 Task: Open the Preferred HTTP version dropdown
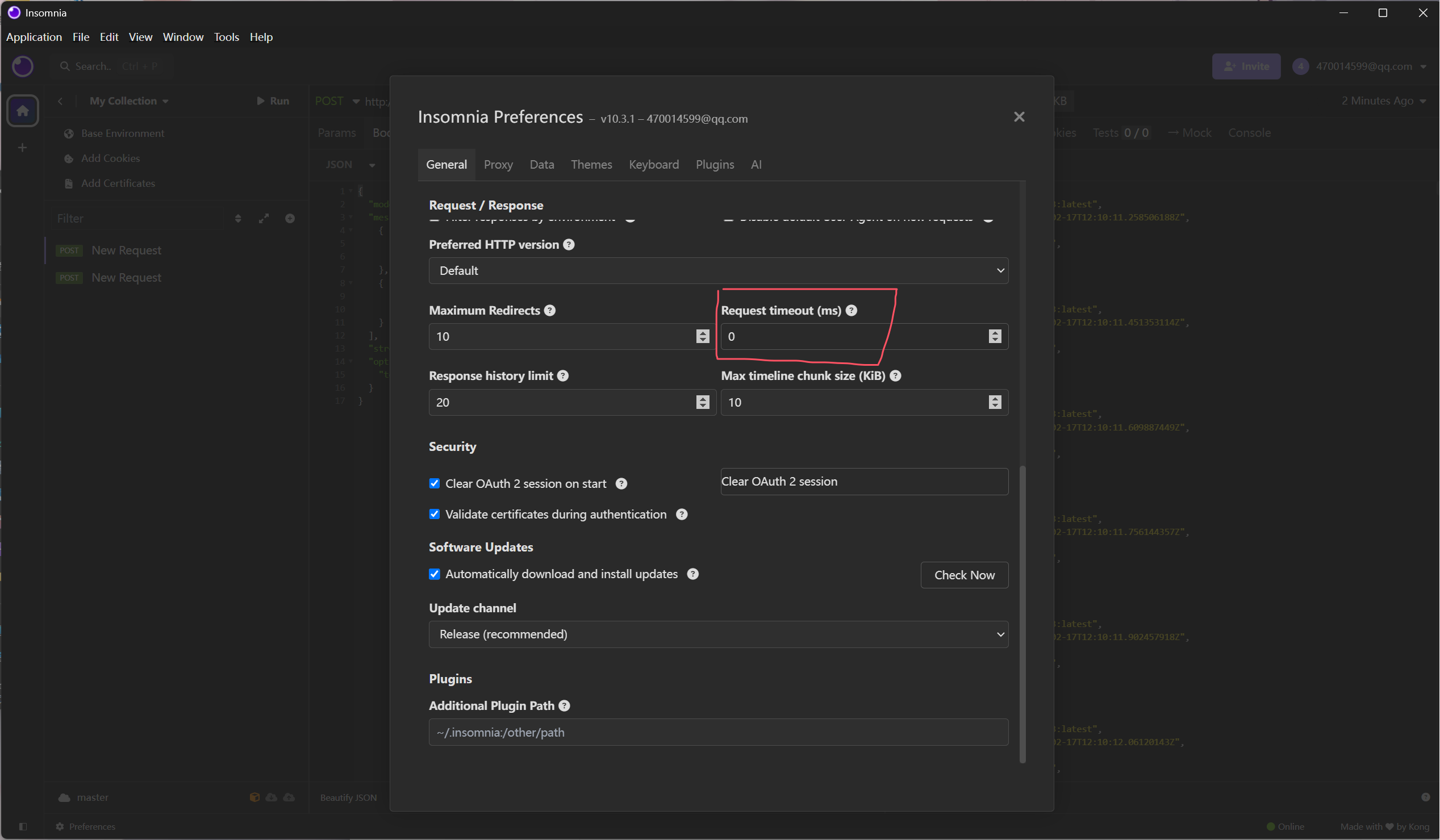(719, 270)
